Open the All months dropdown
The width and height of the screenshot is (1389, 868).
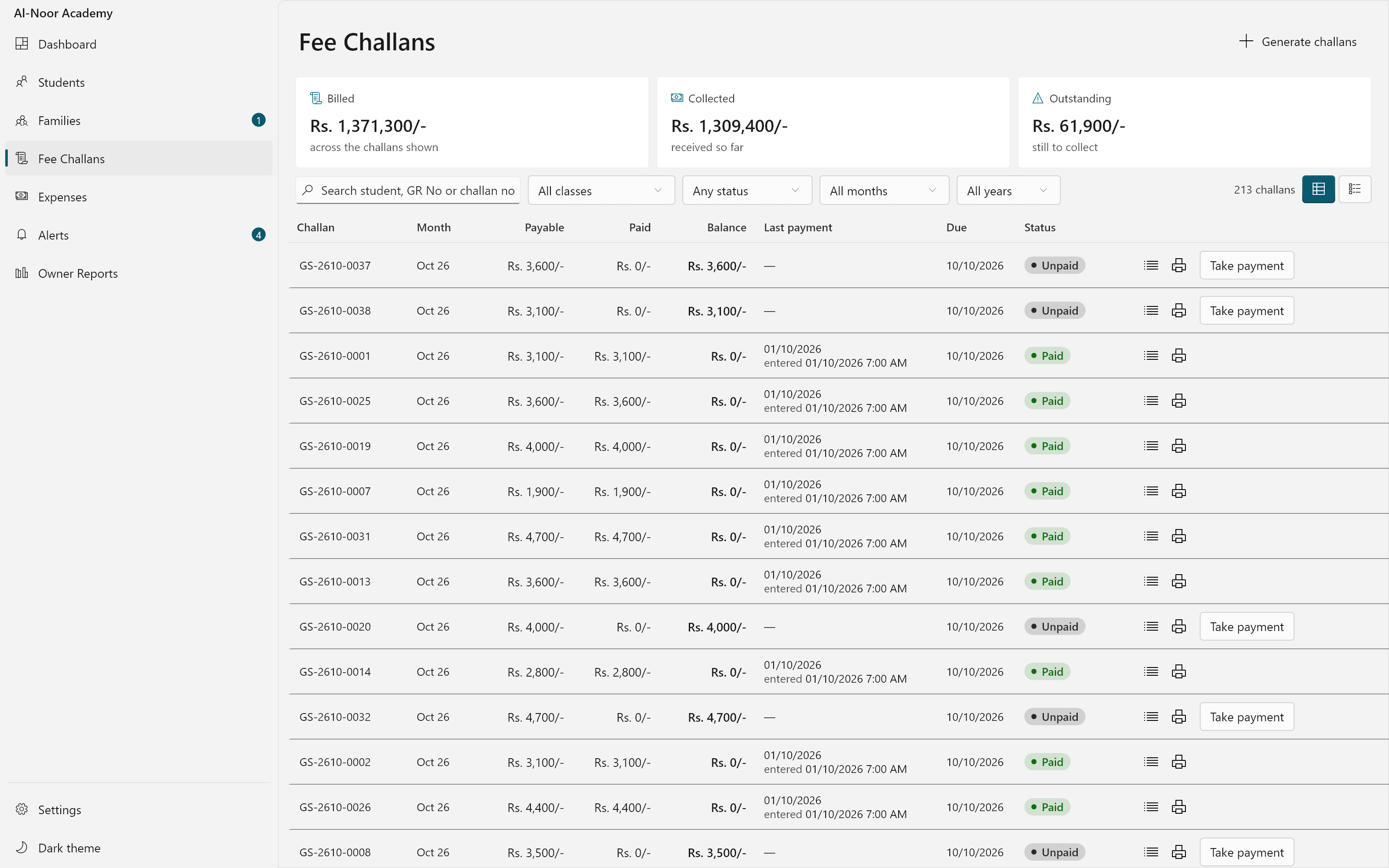click(x=884, y=191)
